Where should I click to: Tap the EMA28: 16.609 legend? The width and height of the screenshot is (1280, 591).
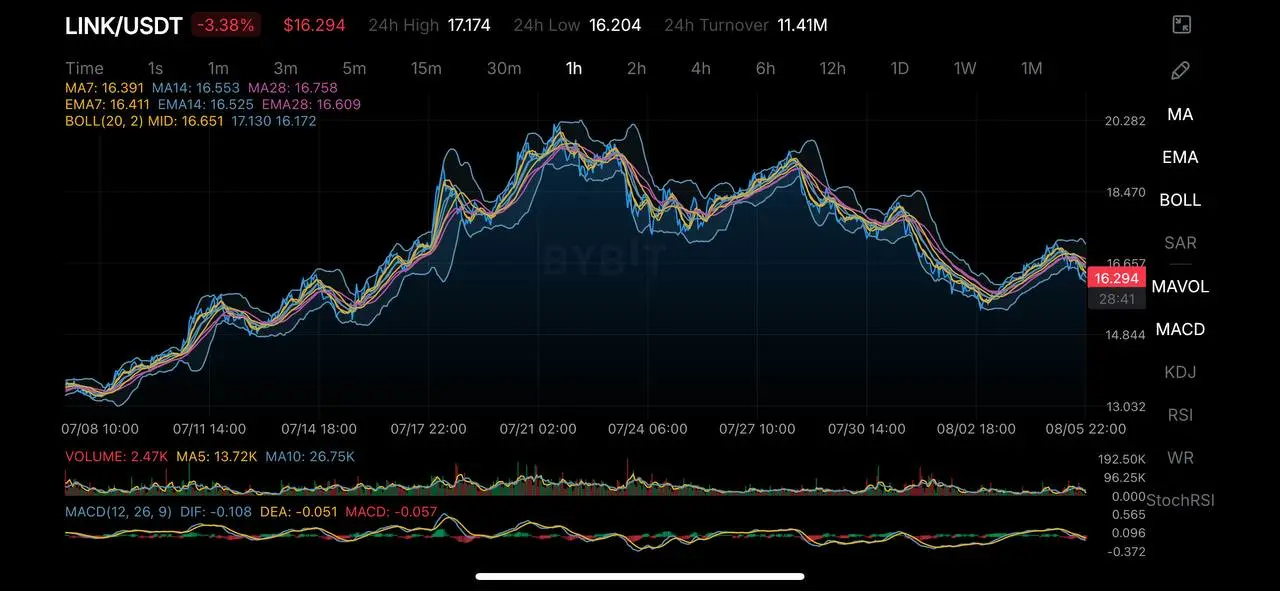coord(311,104)
